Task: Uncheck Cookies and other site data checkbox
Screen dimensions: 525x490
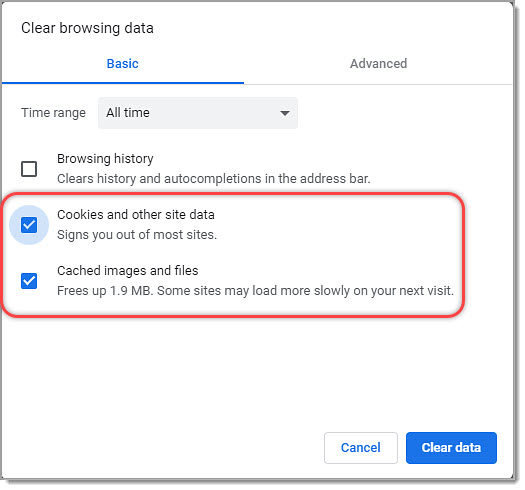Action: pyautogui.click(x=29, y=225)
